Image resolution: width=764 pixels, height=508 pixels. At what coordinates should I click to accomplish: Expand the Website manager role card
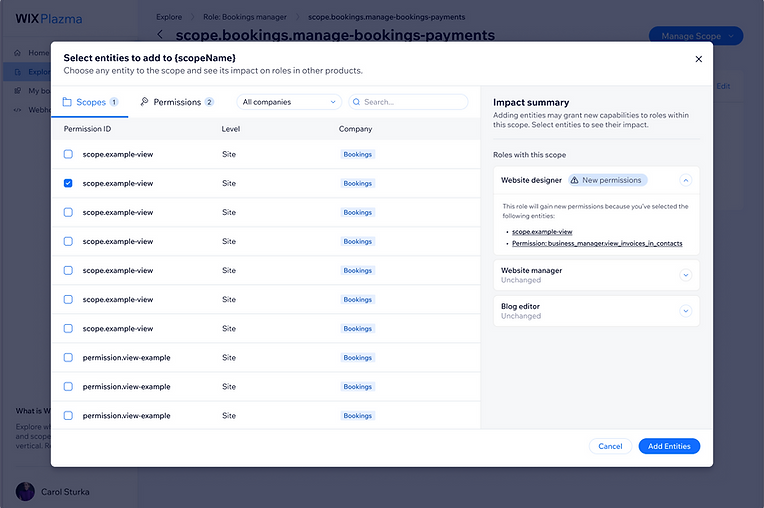(686, 275)
